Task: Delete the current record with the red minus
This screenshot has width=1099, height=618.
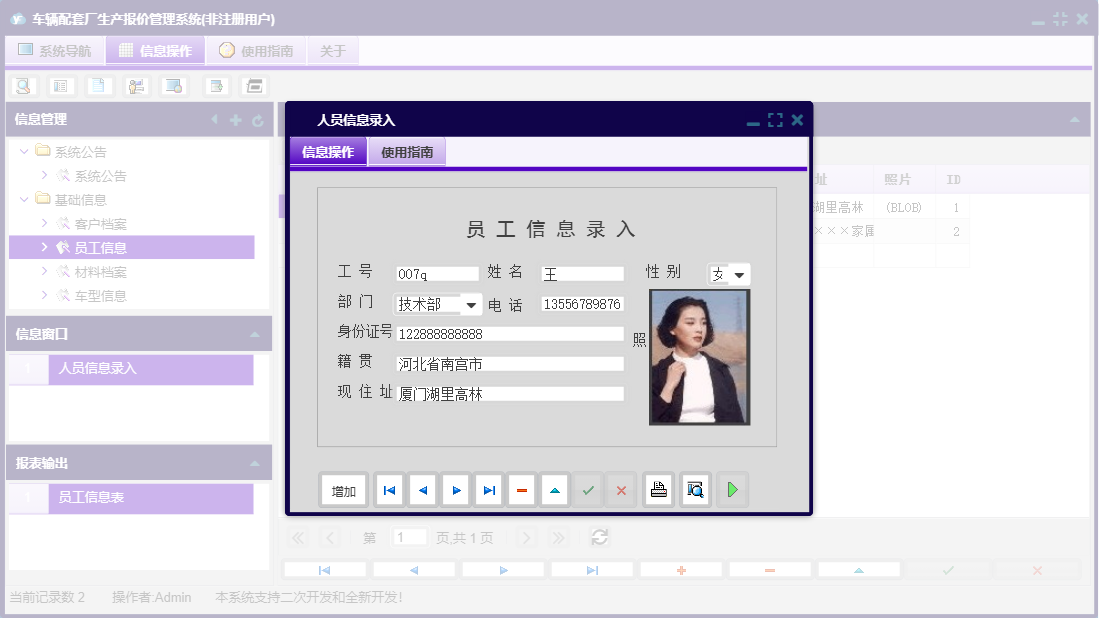Action: 522,489
